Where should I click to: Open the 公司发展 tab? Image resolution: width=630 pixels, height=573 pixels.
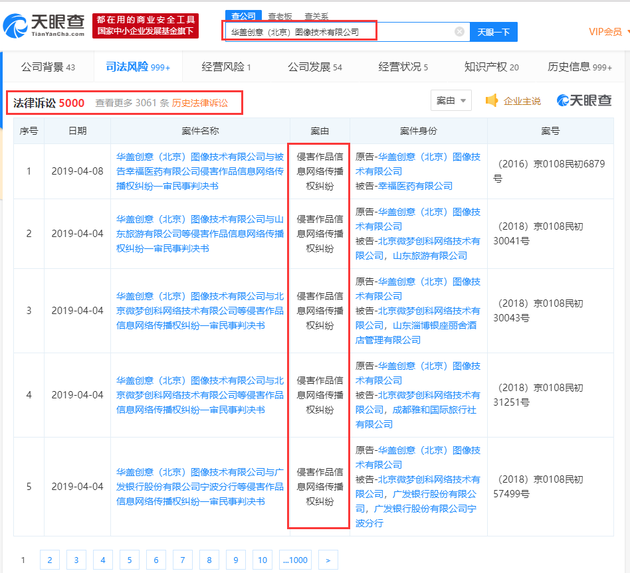pos(315,67)
